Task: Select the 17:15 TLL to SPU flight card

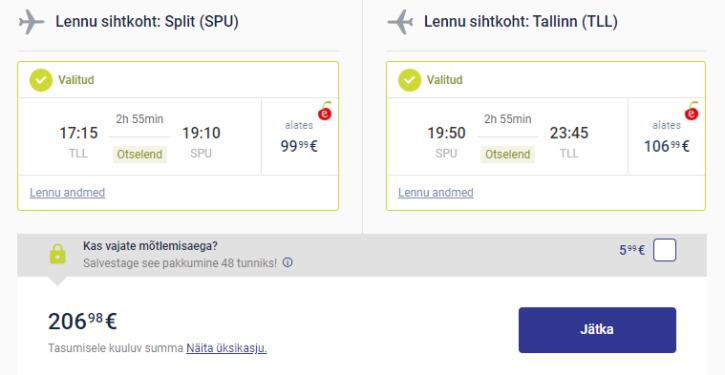Action: pos(178,136)
